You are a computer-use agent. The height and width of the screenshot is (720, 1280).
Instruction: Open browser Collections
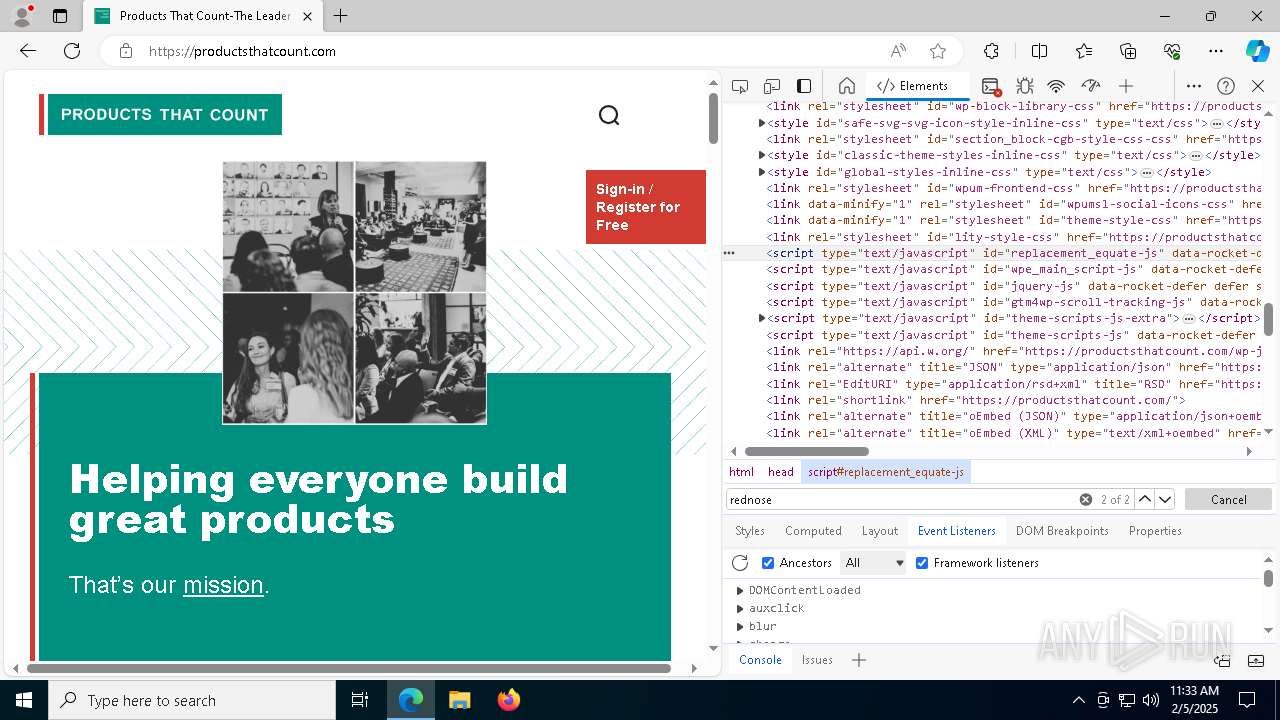click(x=1128, y=51)
